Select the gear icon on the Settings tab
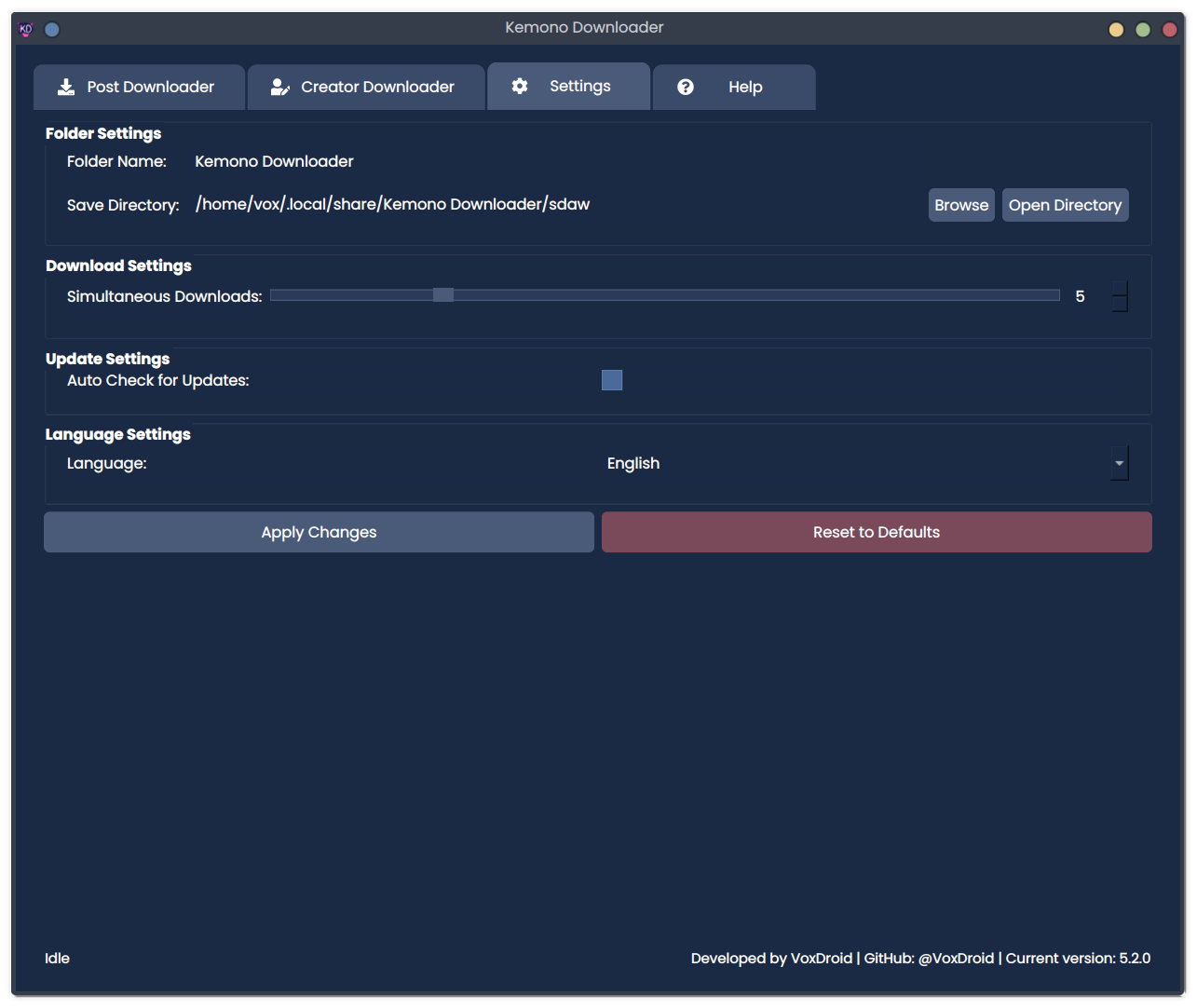Screen dimensions: 1197x1008 pyautogui.click(x=519, y=85)
